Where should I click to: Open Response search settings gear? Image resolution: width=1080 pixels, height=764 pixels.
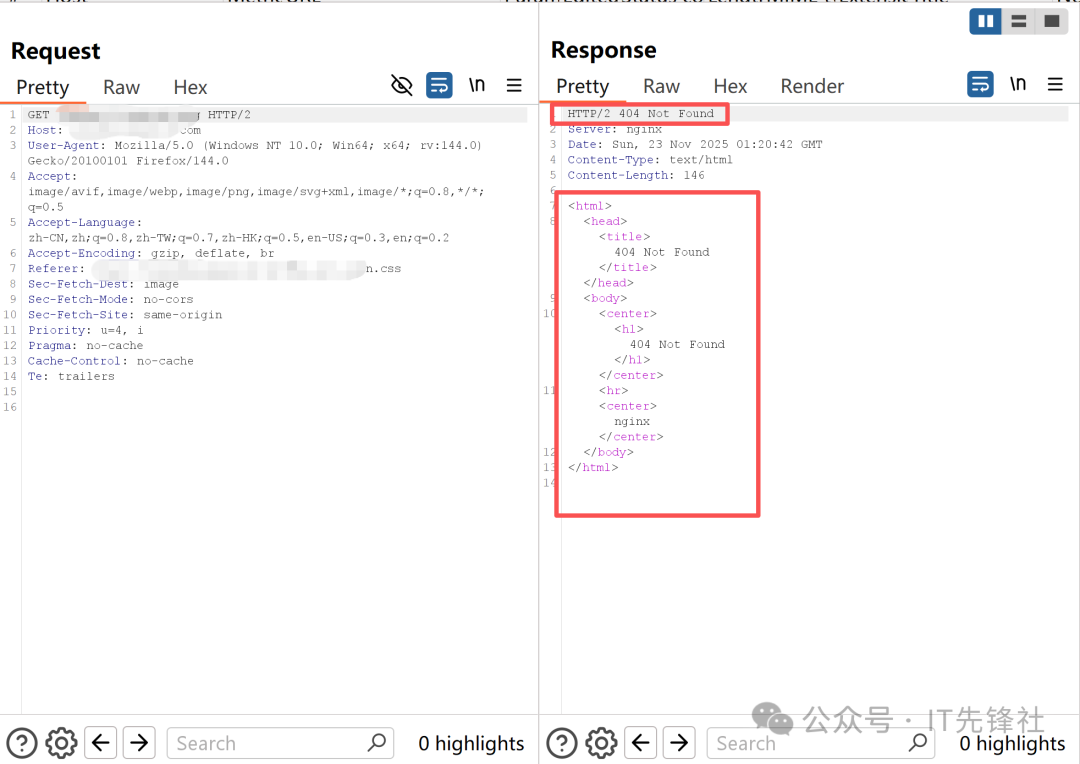[x=601, y=743]
